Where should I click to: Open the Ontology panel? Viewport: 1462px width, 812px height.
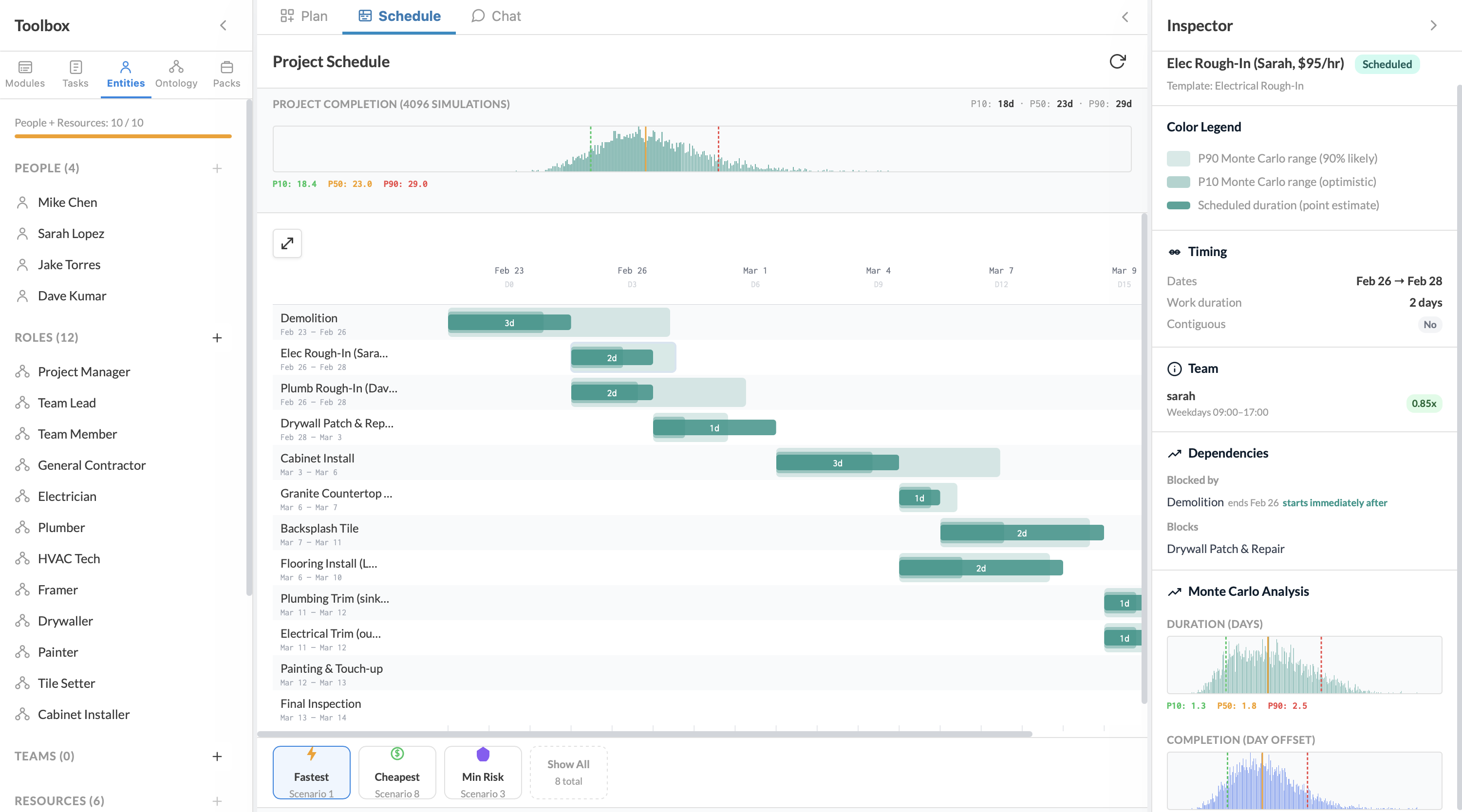pyautogui.click(x=176, y=73)
